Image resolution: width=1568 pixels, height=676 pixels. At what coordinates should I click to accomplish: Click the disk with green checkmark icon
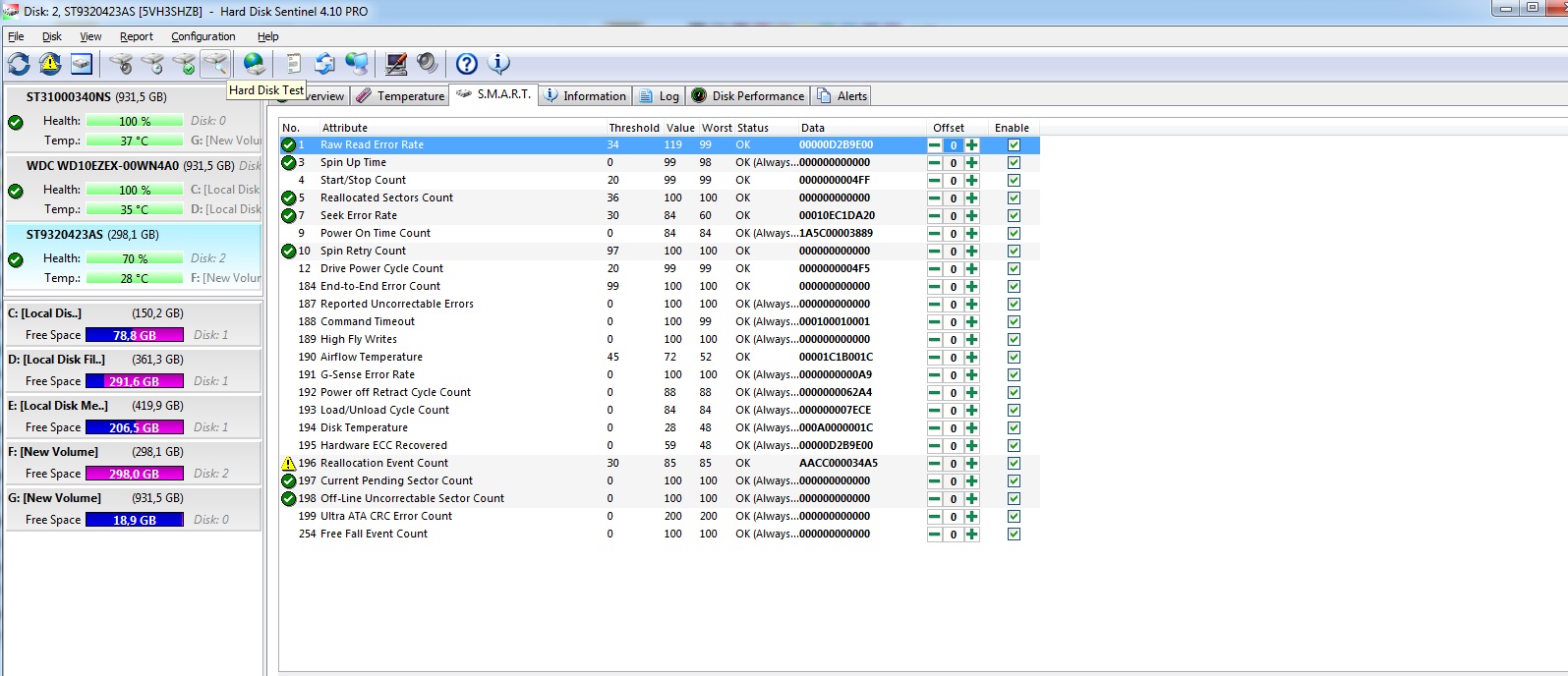coord(184,64)
